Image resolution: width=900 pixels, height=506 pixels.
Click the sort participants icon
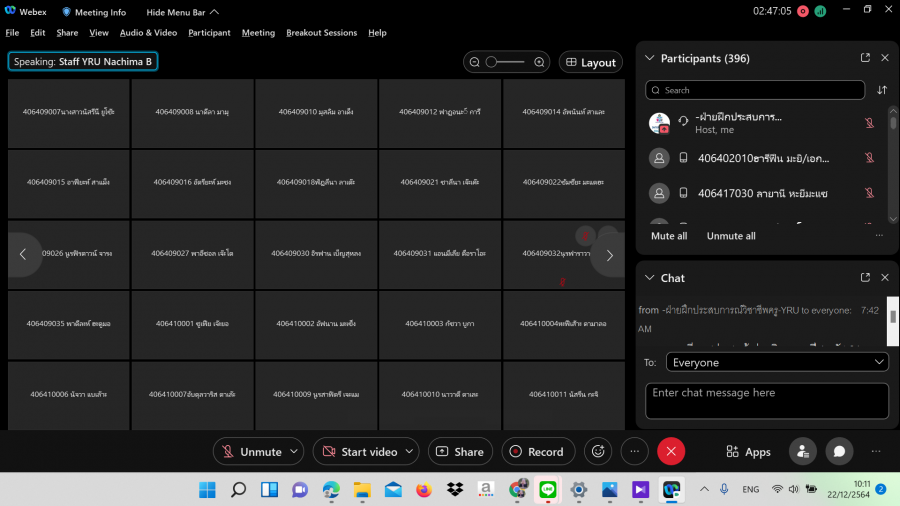click(x=882, y=90)
